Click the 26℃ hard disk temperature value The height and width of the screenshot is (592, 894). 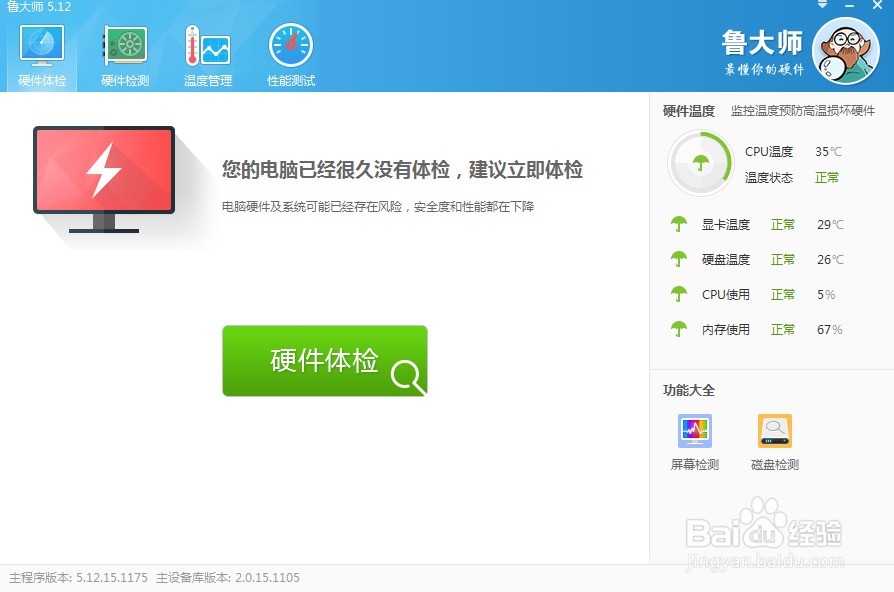tap(830, 259)
